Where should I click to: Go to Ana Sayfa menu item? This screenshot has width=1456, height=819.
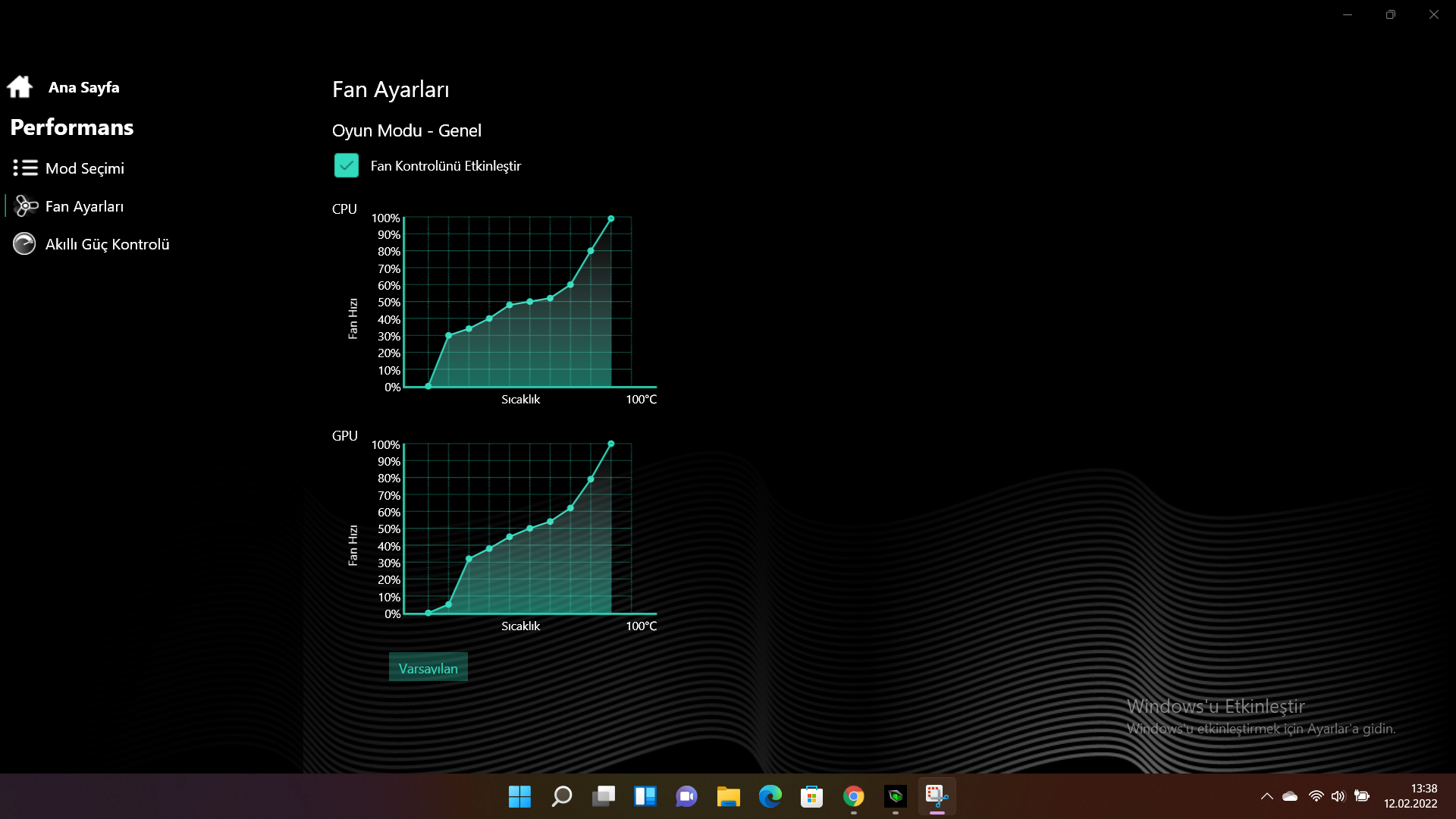coord(83,87)
